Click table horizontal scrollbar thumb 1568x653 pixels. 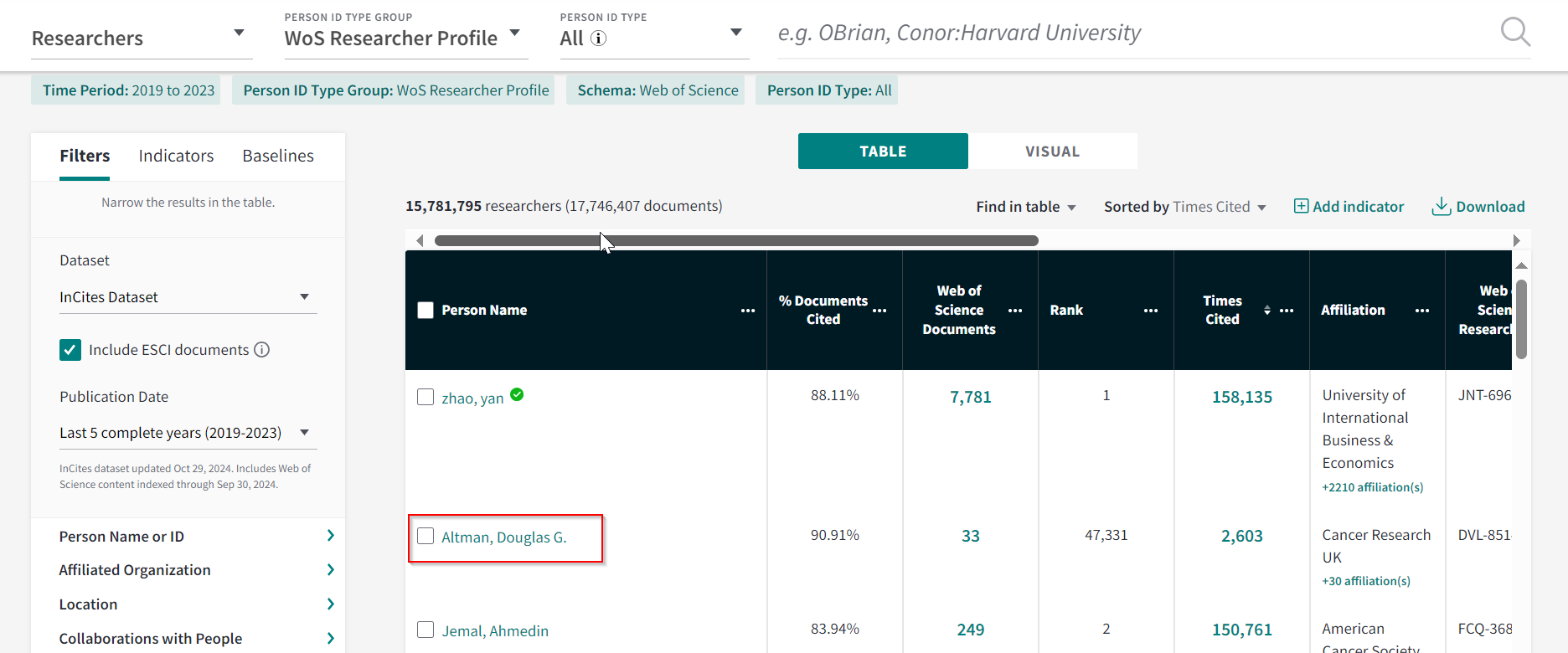click(x=736, y=240)
